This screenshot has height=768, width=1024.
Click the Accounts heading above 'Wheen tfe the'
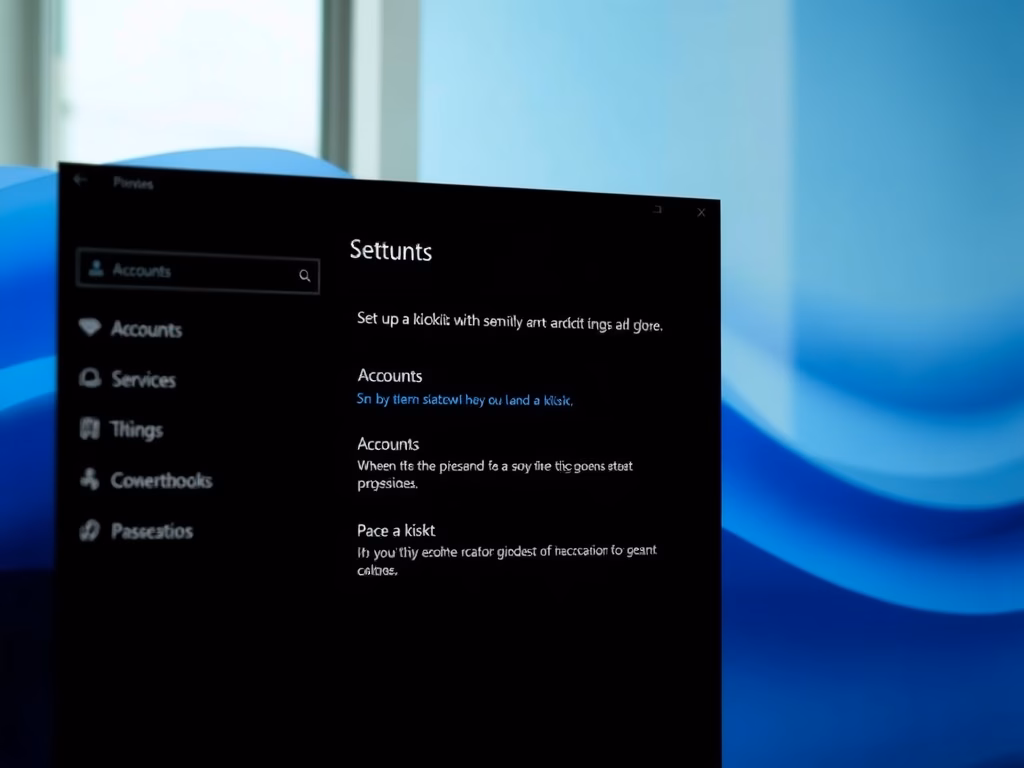388,444
